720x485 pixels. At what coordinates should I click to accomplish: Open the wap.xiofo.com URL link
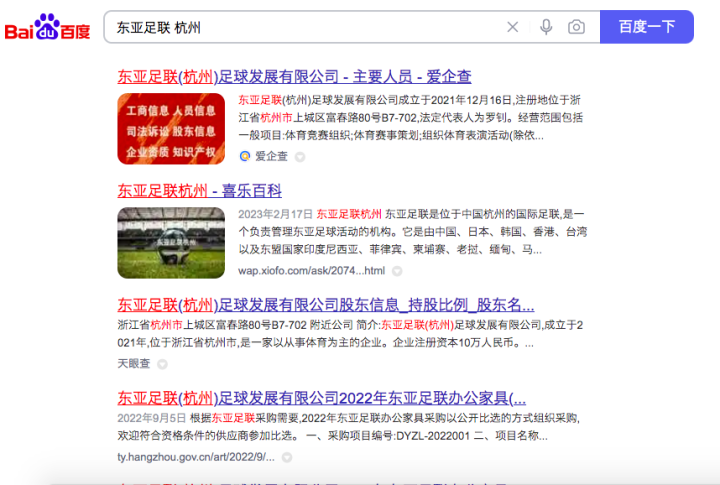(x=311, y=270)
